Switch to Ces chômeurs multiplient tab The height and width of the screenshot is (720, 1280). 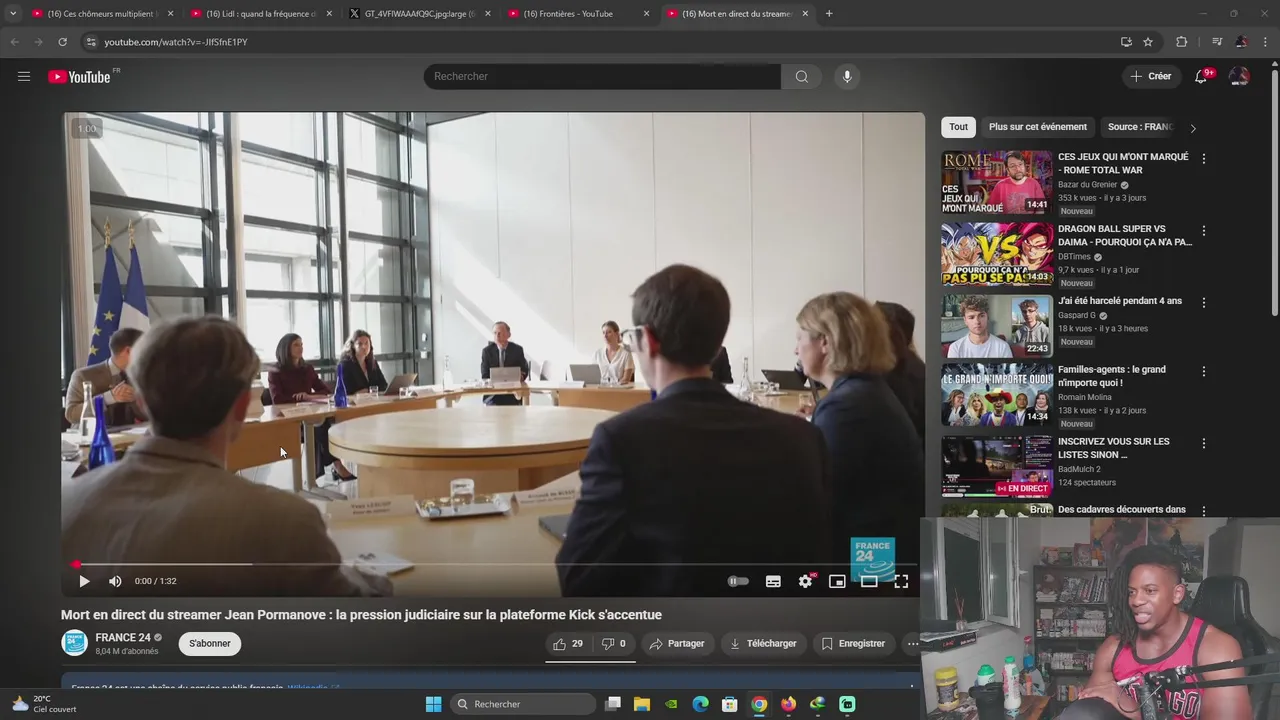click(100, 14)
